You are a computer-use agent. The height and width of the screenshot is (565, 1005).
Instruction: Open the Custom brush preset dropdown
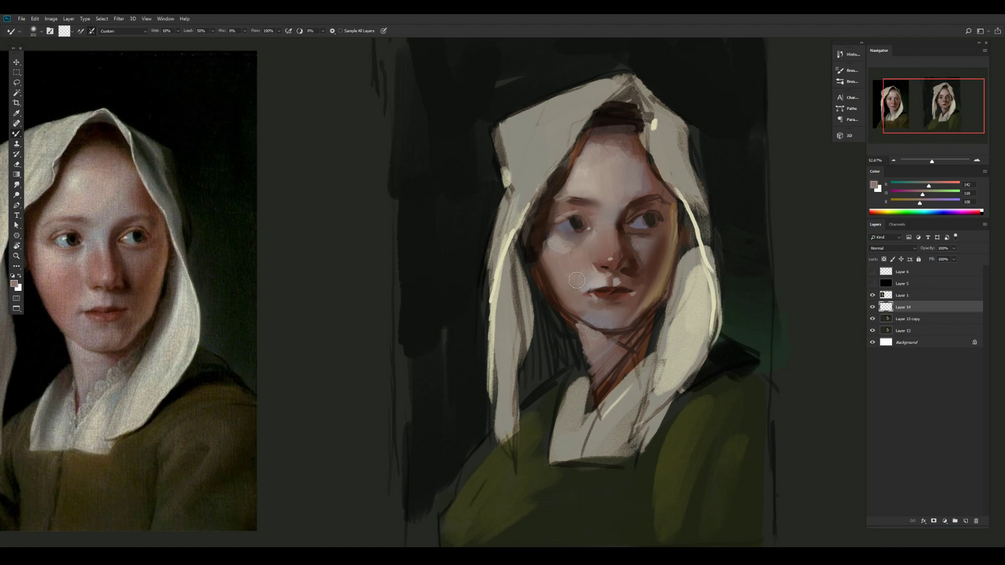coord(123,31)
